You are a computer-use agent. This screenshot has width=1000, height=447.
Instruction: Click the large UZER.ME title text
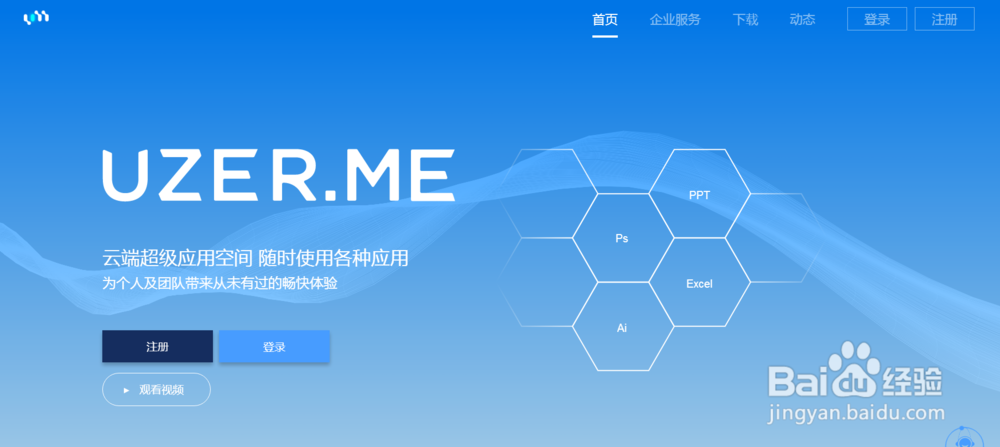(x=279, y=175)
